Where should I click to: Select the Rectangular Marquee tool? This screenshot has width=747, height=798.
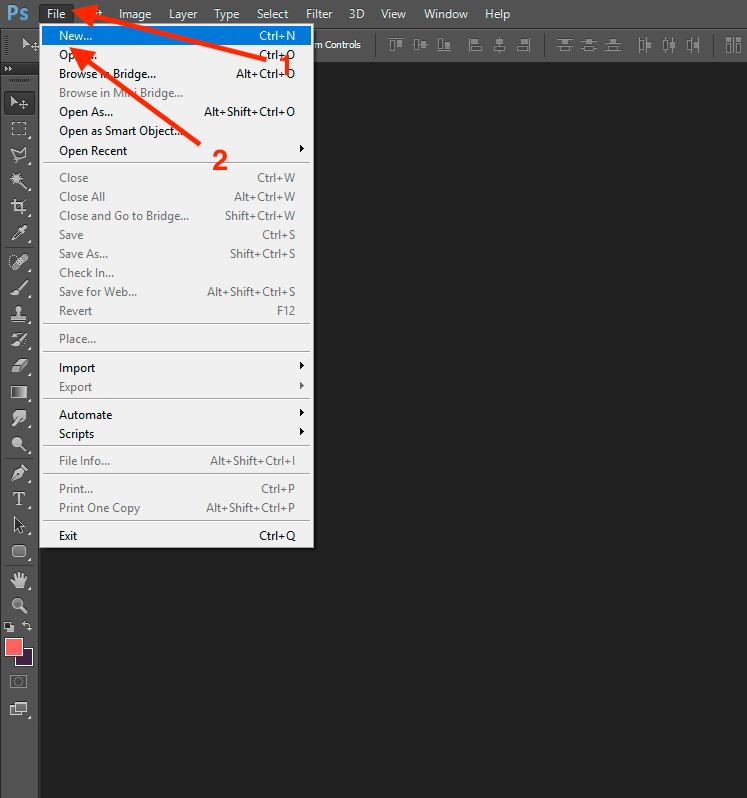pos(19,129)
